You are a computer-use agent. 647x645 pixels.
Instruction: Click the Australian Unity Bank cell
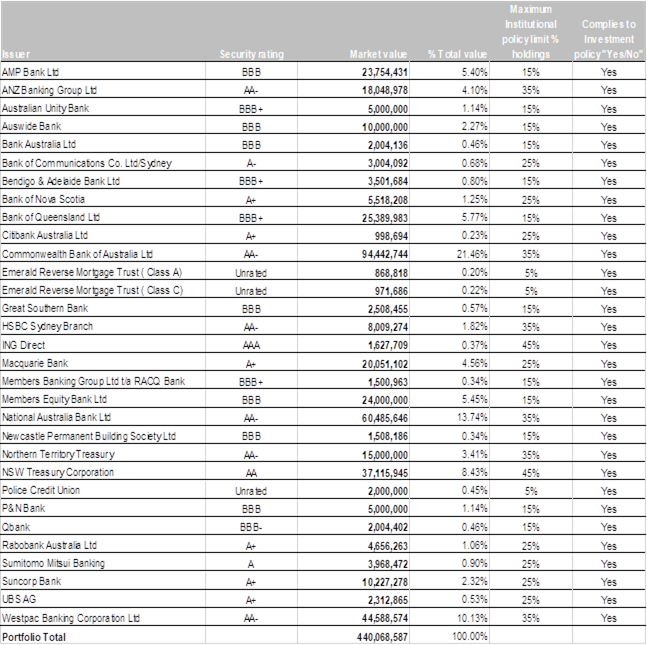[x=46, y=108]
